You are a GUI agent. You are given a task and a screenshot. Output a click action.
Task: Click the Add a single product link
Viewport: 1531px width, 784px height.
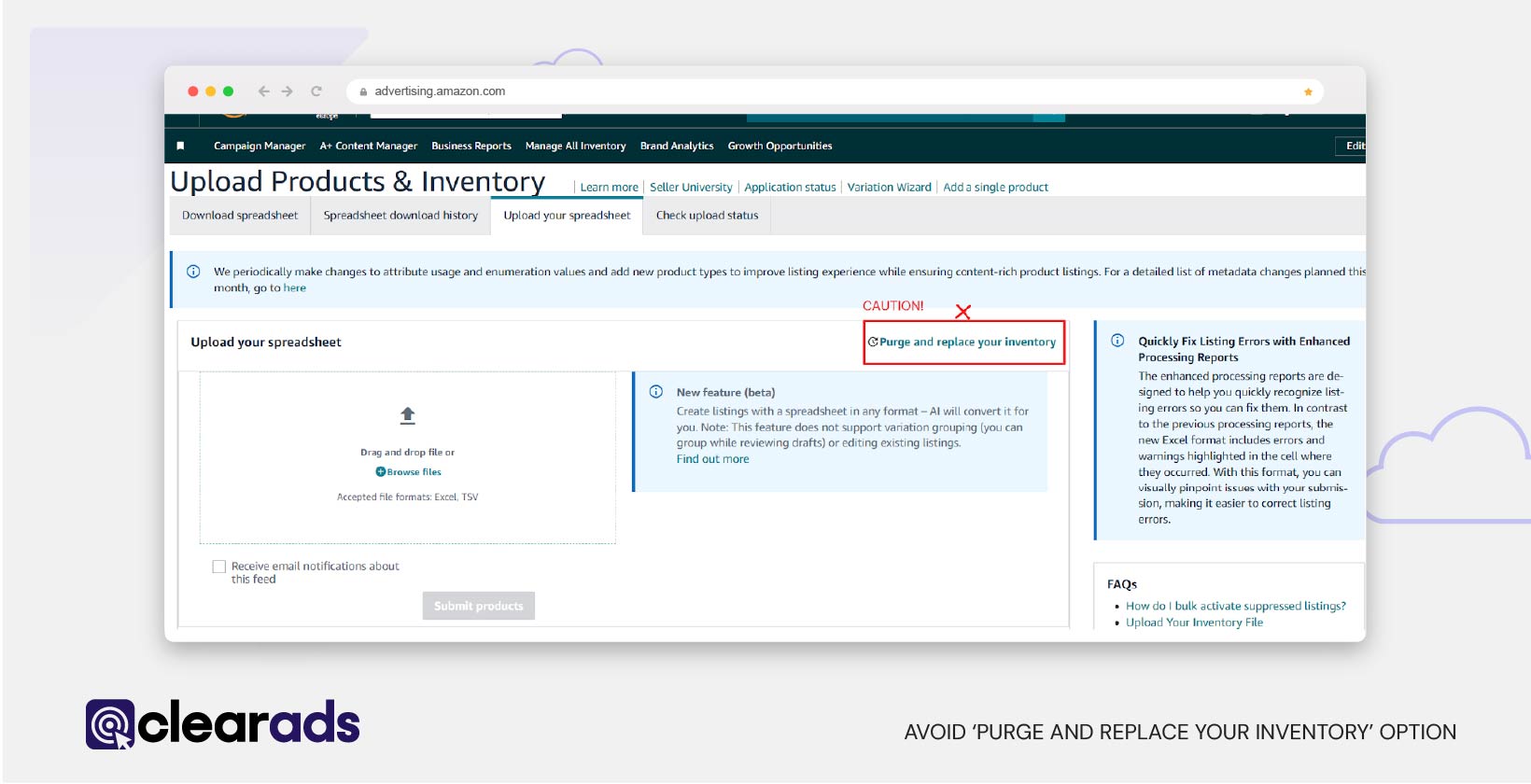click(x=995, y=188)
